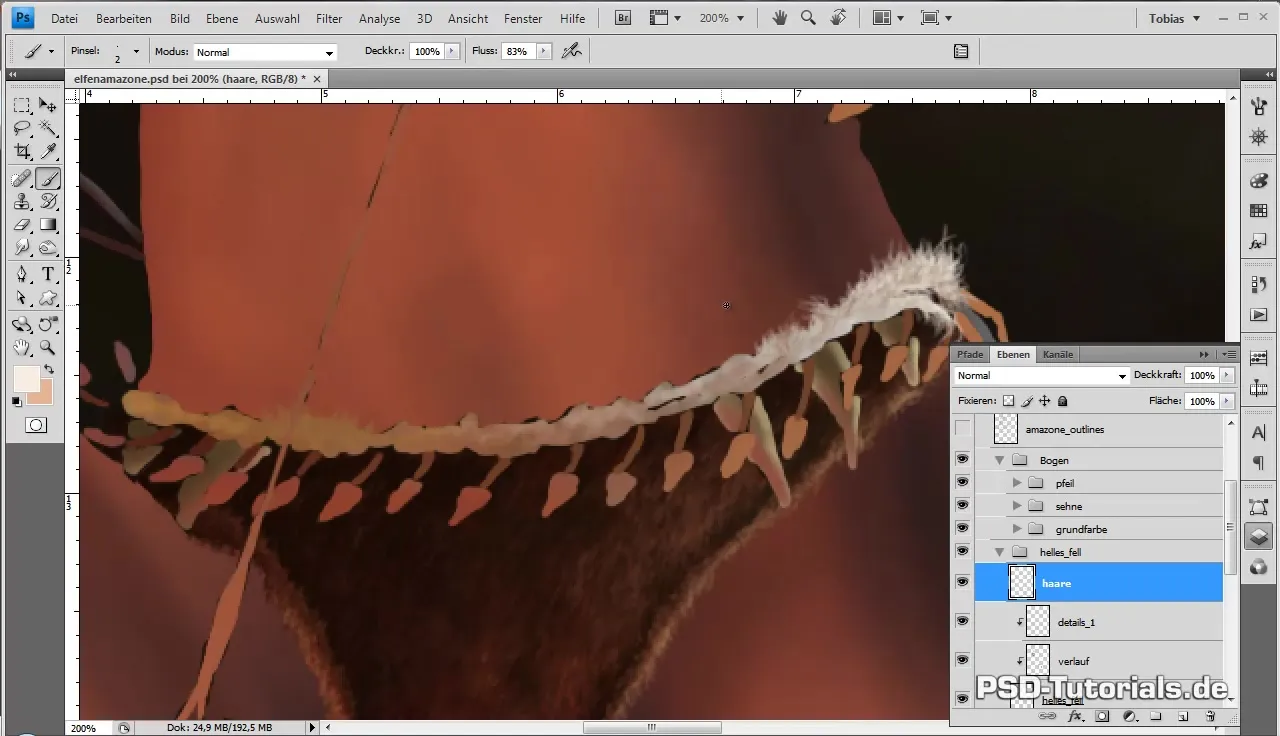The height and width of the screenshot is (736, 1280).
Task: Hide the grundfarbe group
Action: click(x=963, y=529)
